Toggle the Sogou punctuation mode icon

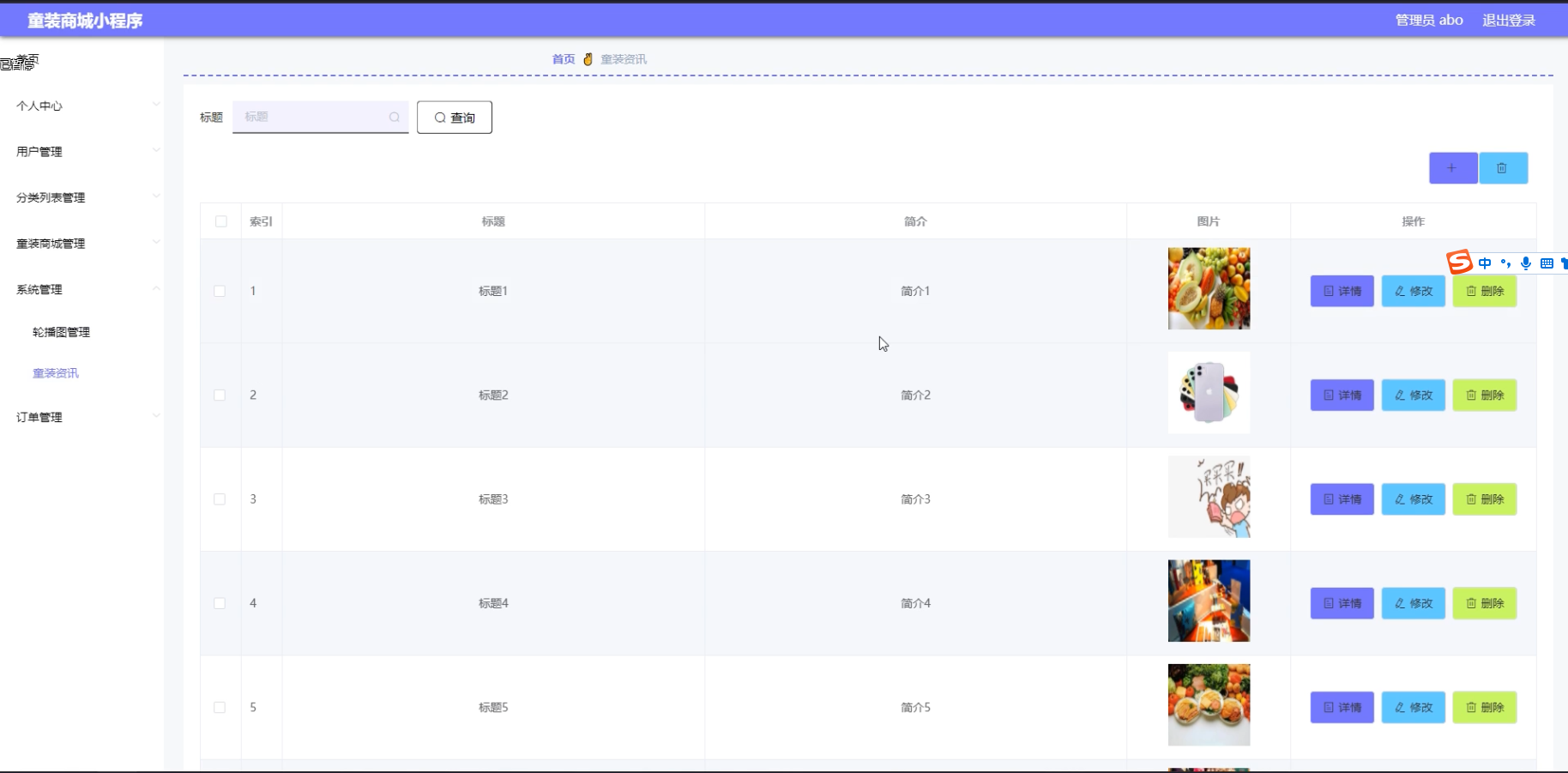[1505, 263]
